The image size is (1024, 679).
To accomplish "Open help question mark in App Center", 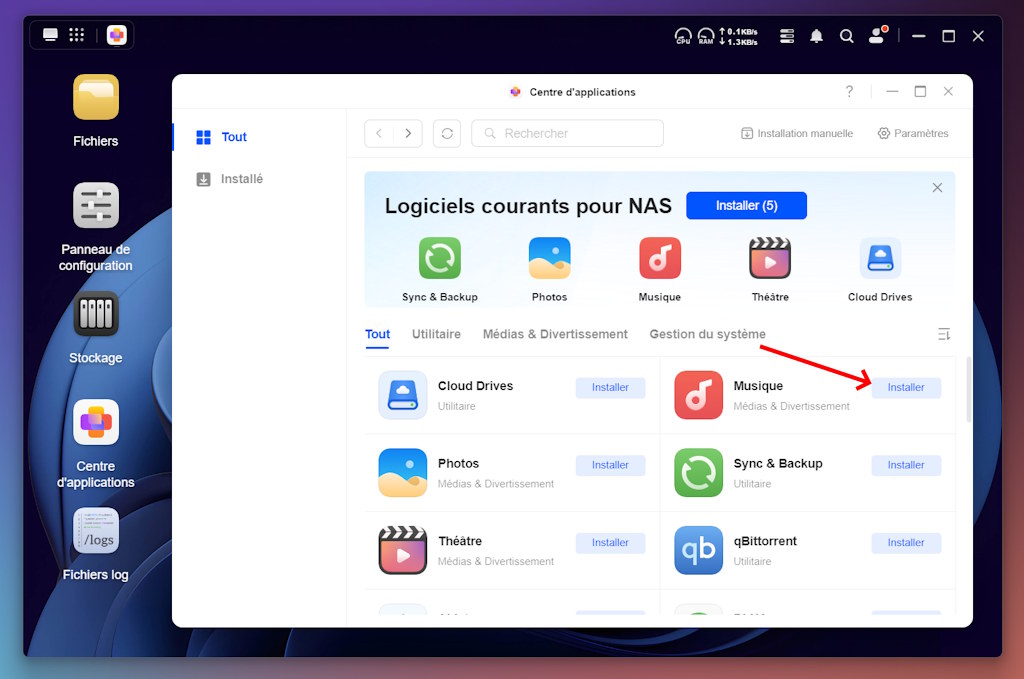I will 849,91.
